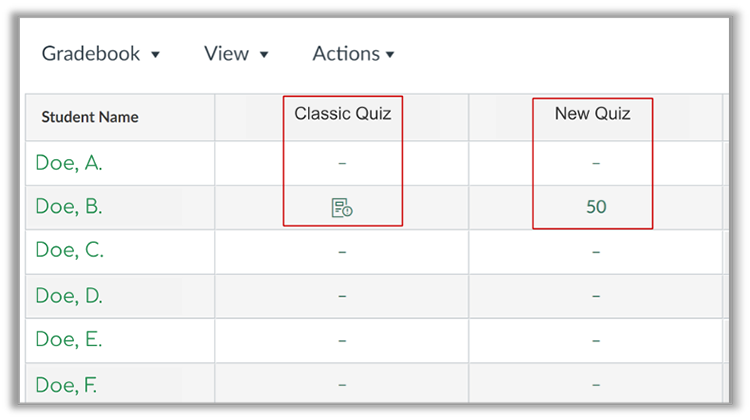Open student Doe, F. link
The image size is (750, 420).
69,384
